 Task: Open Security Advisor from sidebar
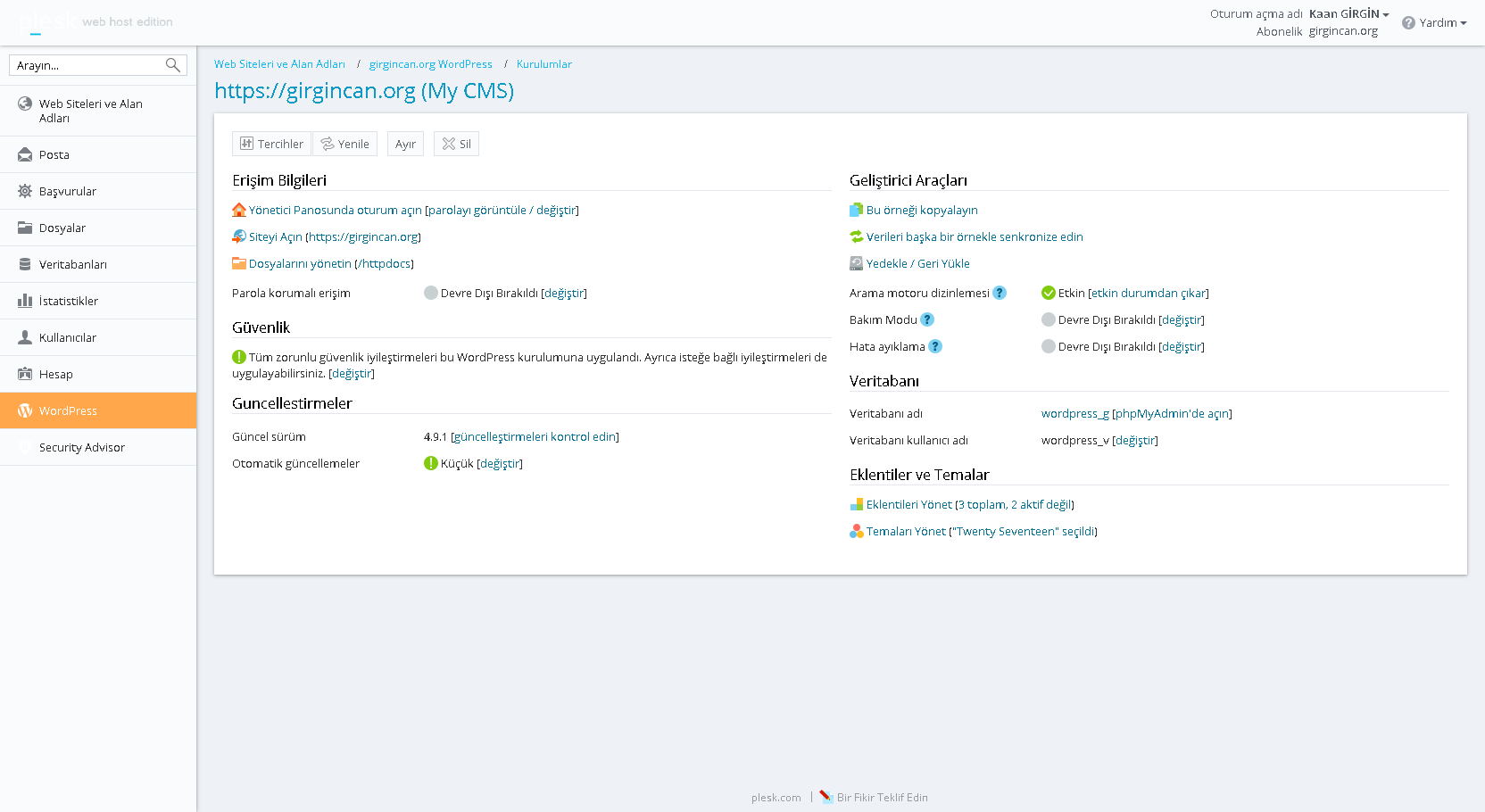point(98,447)
